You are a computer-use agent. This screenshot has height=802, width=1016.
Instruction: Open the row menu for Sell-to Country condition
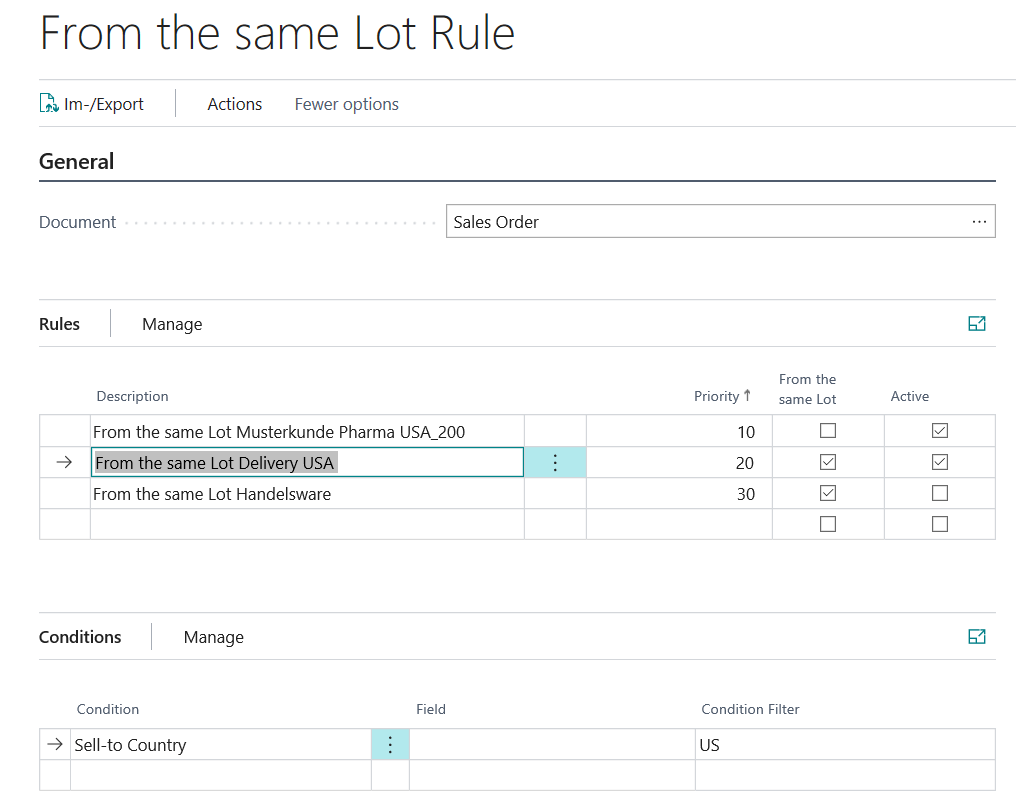click(x=390, y=745)
